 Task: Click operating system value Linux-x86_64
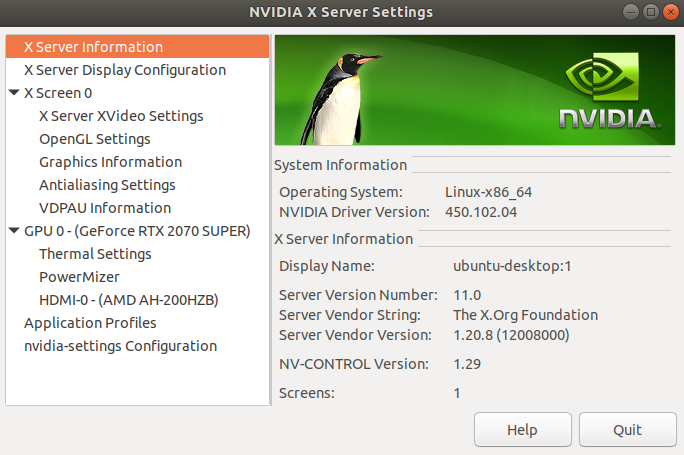488,192
